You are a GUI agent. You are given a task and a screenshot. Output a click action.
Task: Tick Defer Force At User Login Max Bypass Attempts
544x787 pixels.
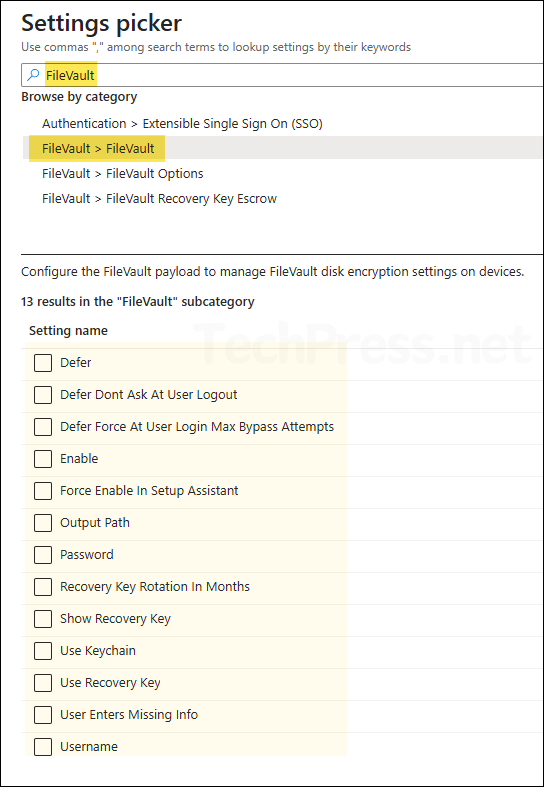pyautogui.click(x=43, y=427)
